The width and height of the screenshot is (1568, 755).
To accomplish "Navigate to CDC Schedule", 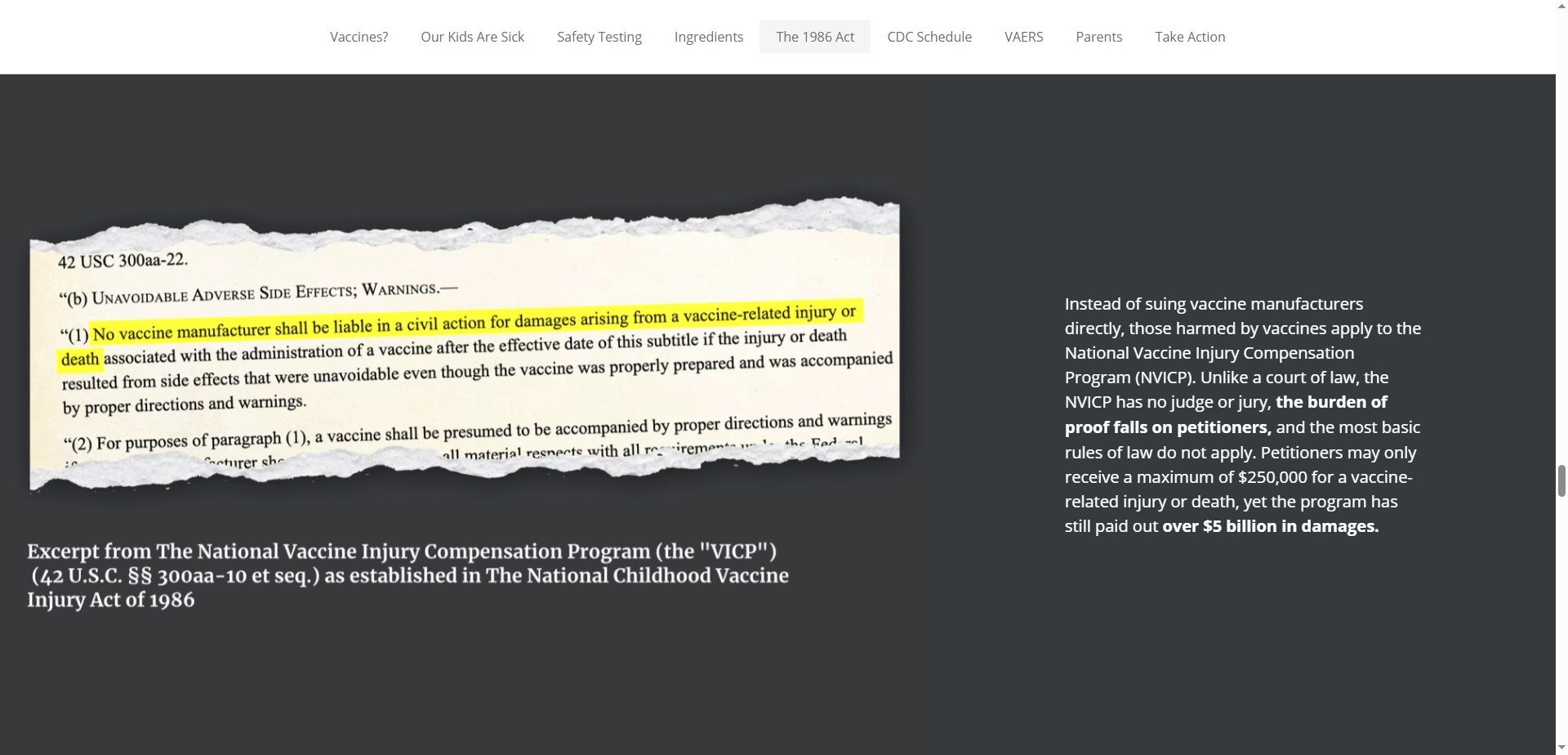I will coord(929,37).
